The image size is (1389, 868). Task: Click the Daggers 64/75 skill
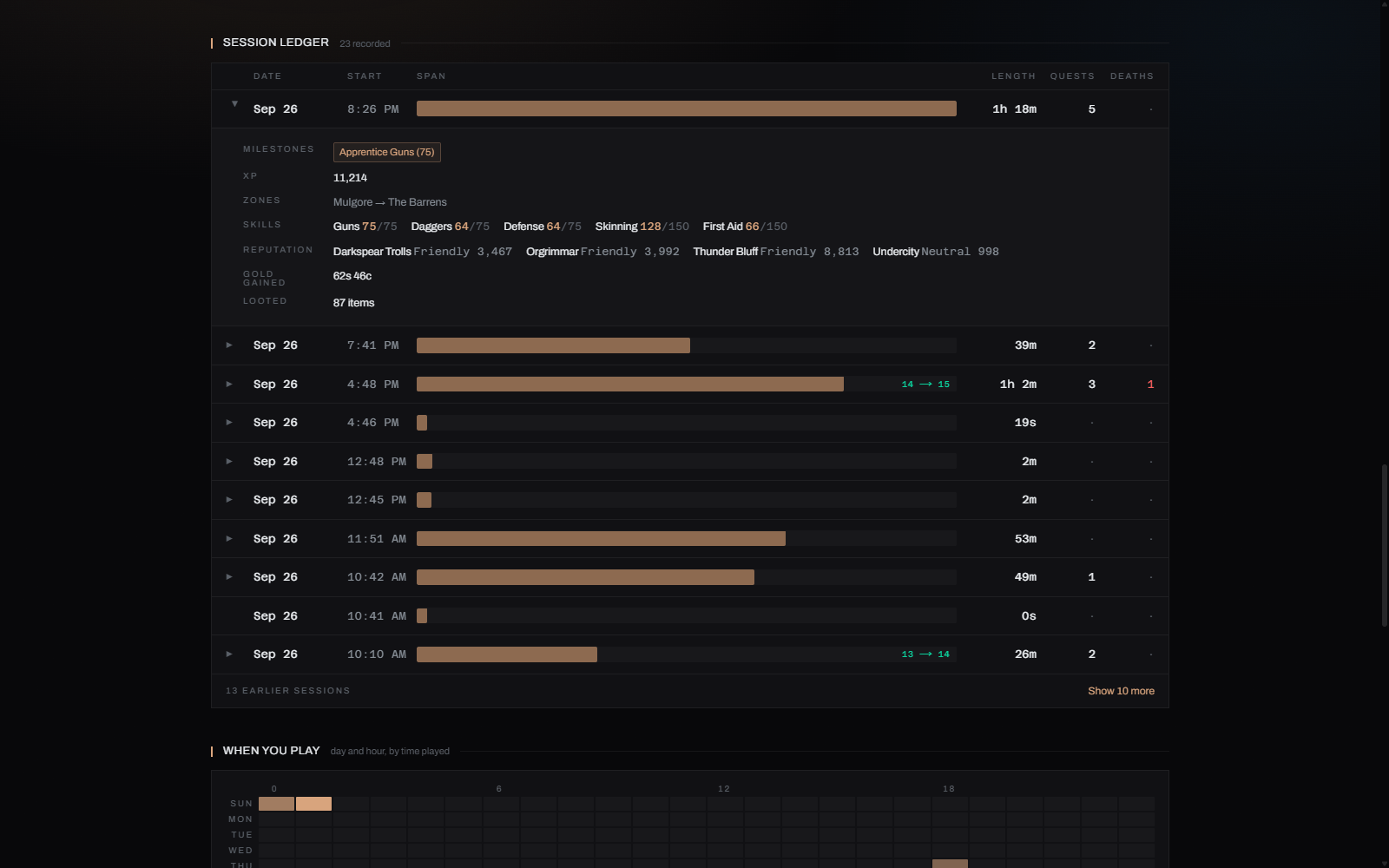pos(450,227)
